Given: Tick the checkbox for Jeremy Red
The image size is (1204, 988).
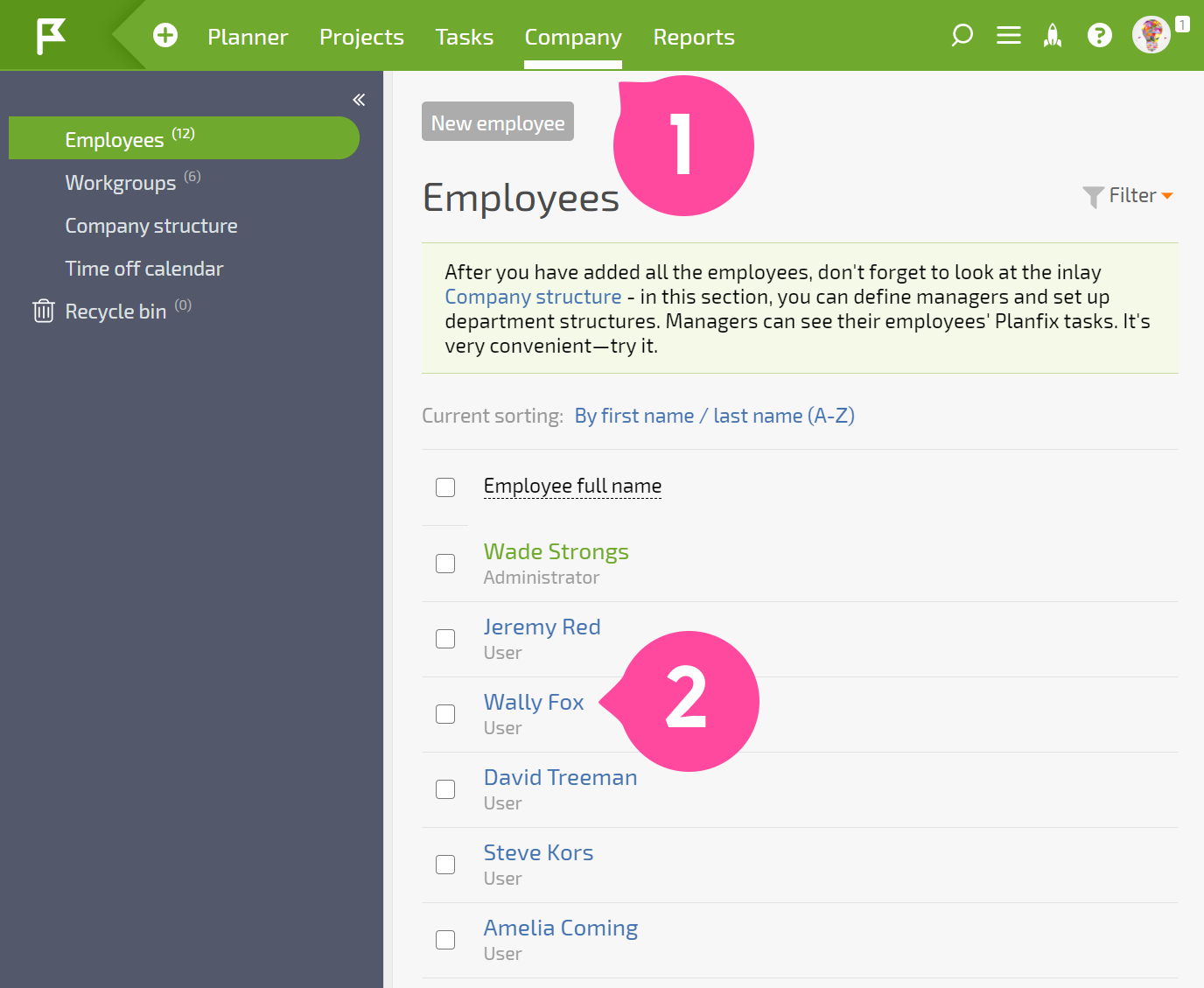Looking at the screenshot, I should pos(445,639).
